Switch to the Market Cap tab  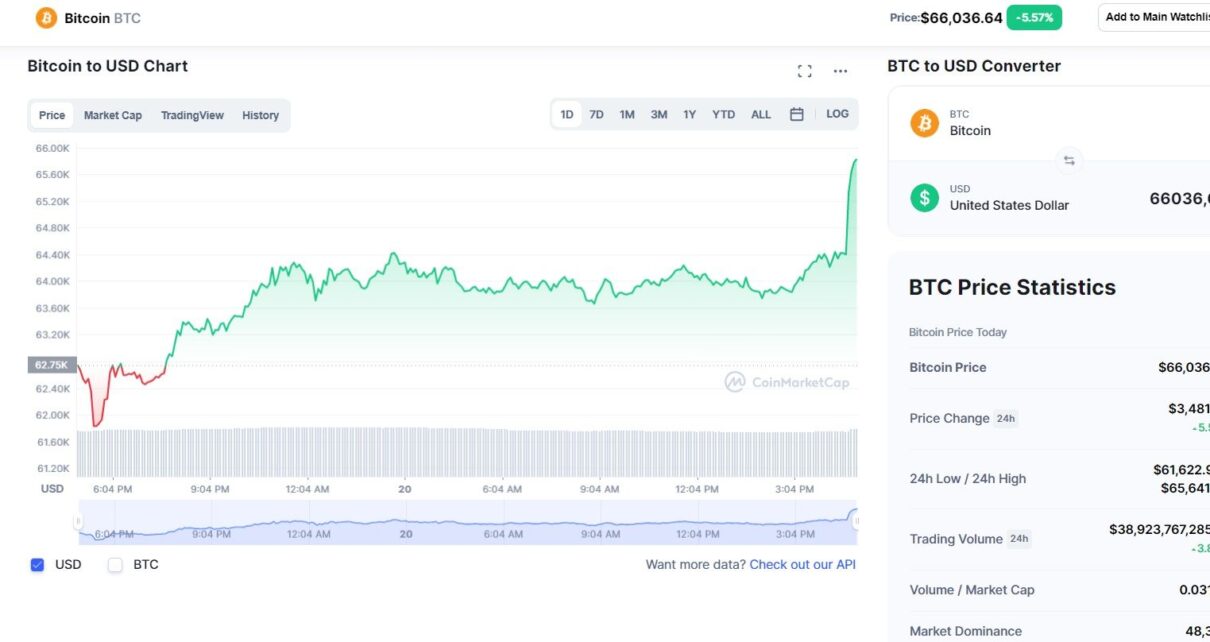pos(113,115)
